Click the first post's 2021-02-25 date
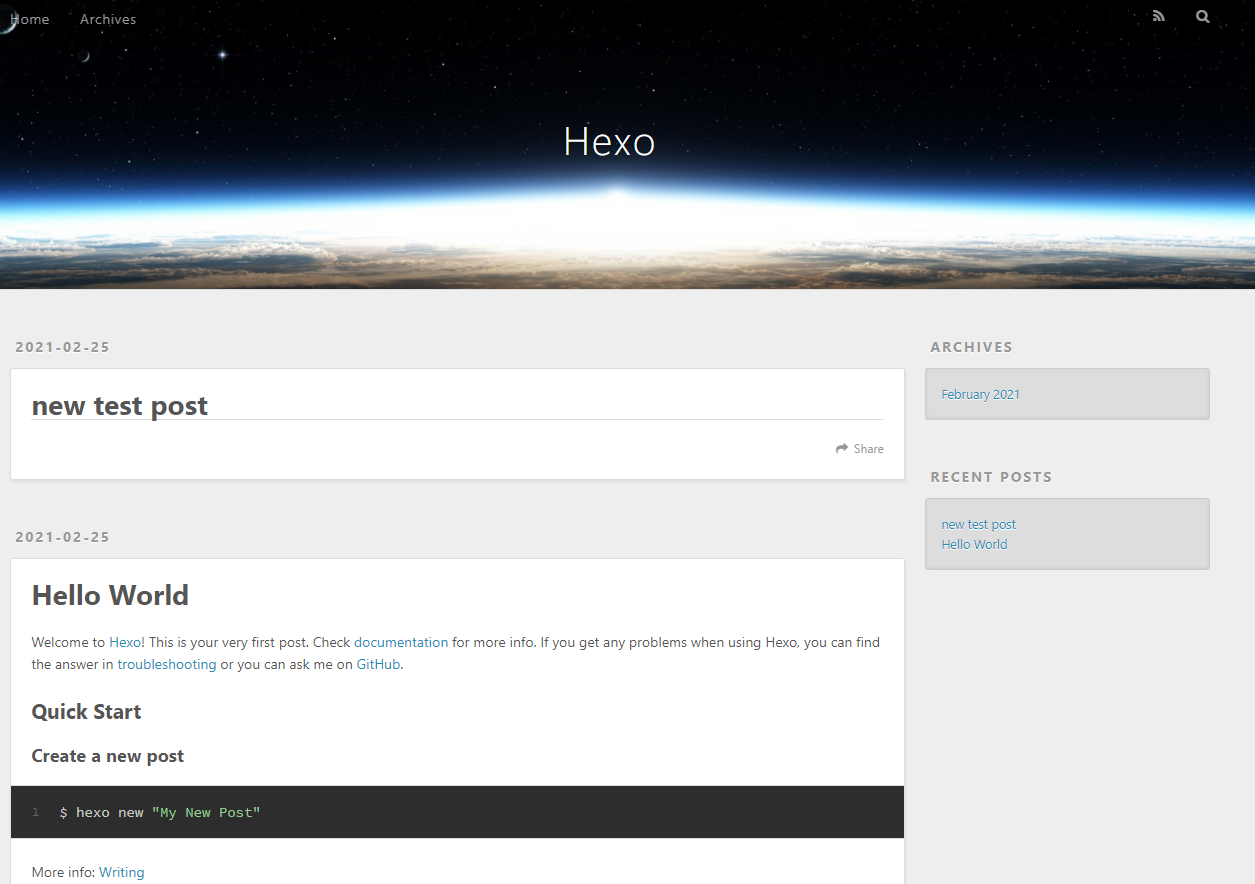Screen dimensions: 1255x884 click(x=63, y=347)
